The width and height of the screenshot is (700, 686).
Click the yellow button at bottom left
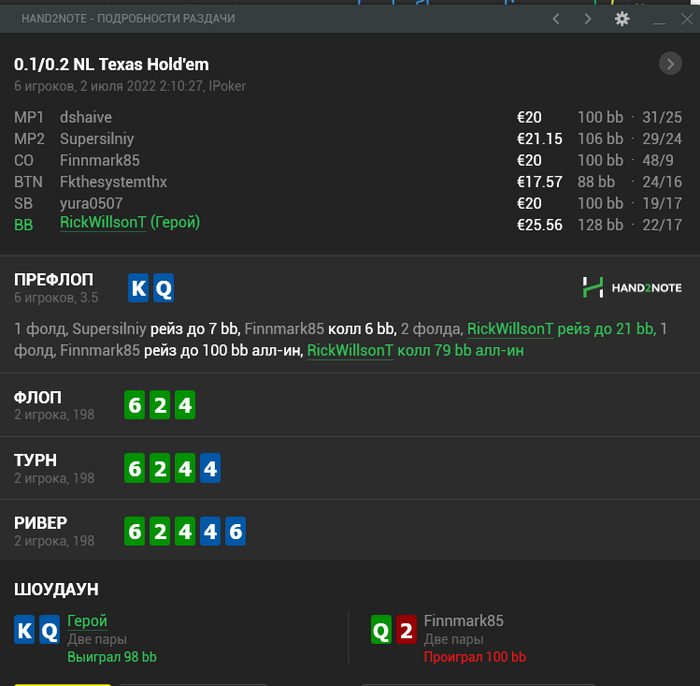(x=62, y=685)
